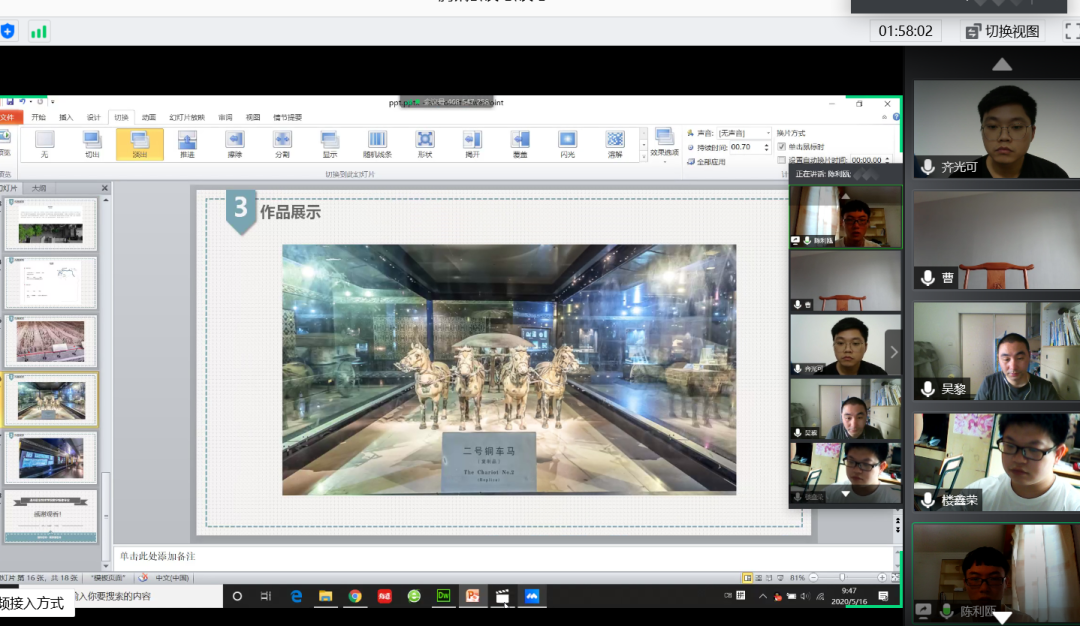Open Dreamweaver from the taskbar
This screenshot has width=1080, height=626.
pyautogui.click(x=444, y=596)
